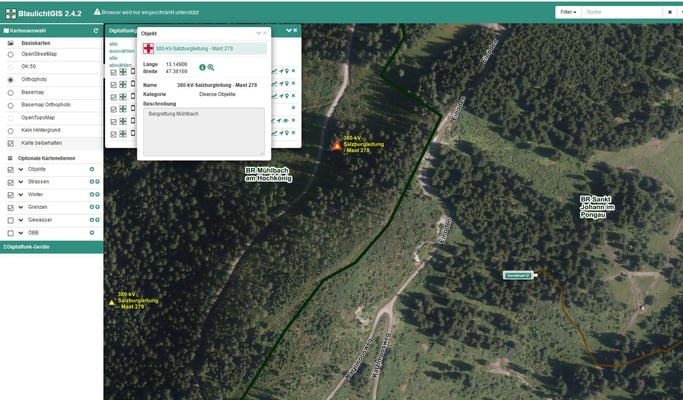Expand the Objekte layer group
683x400 pixels.
(x=20, y=169)
